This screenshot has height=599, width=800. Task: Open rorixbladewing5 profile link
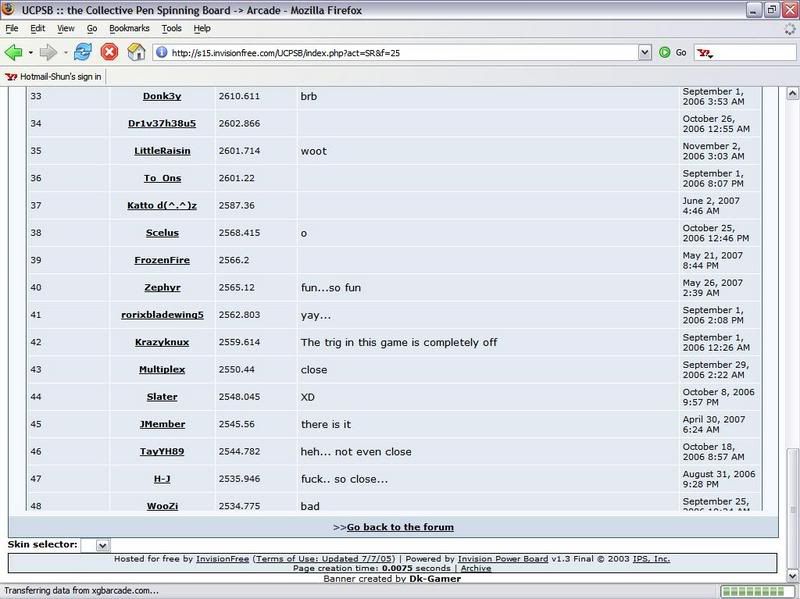tap(162, 315)
